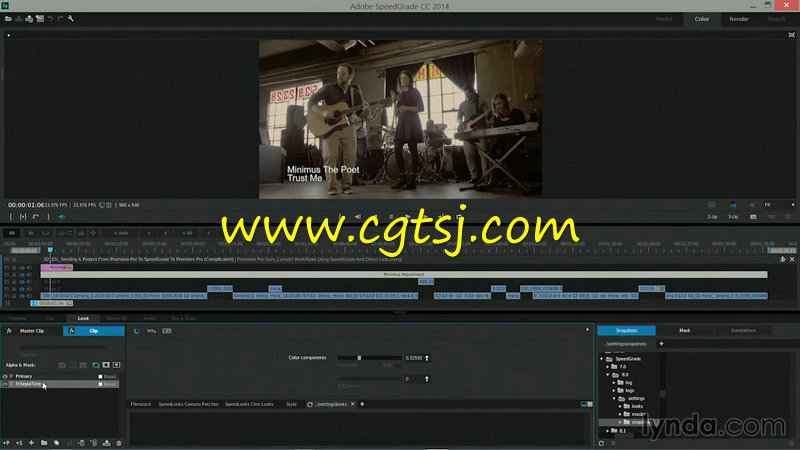Expand the log folder
This screenshot has width=800, height=450.
614,383
